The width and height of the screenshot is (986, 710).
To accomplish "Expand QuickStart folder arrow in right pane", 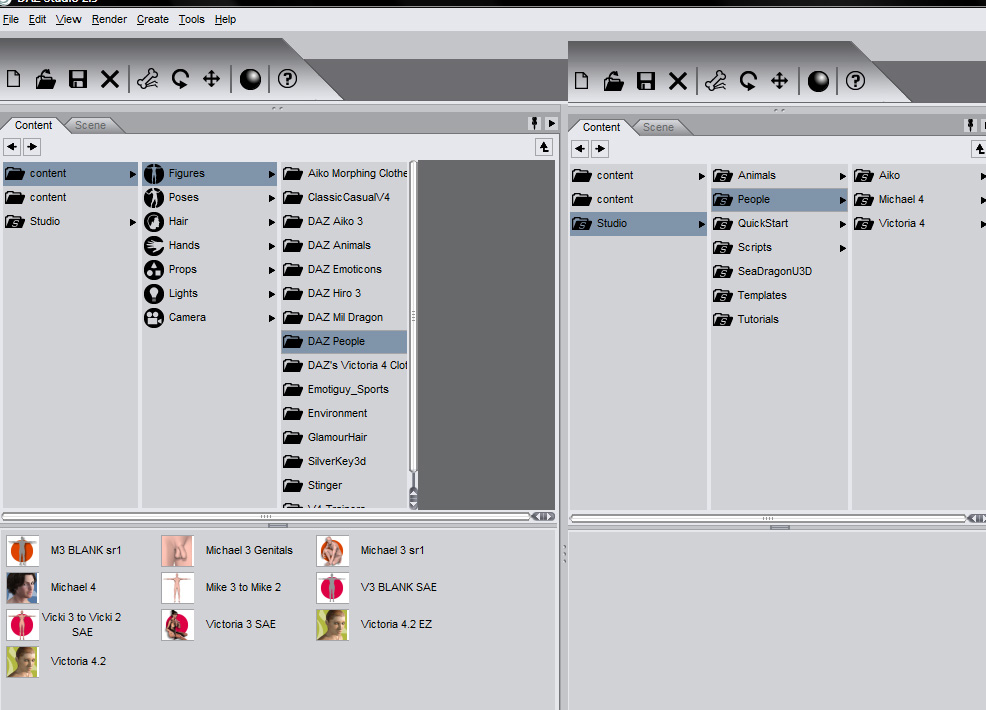I will [843, 224].
